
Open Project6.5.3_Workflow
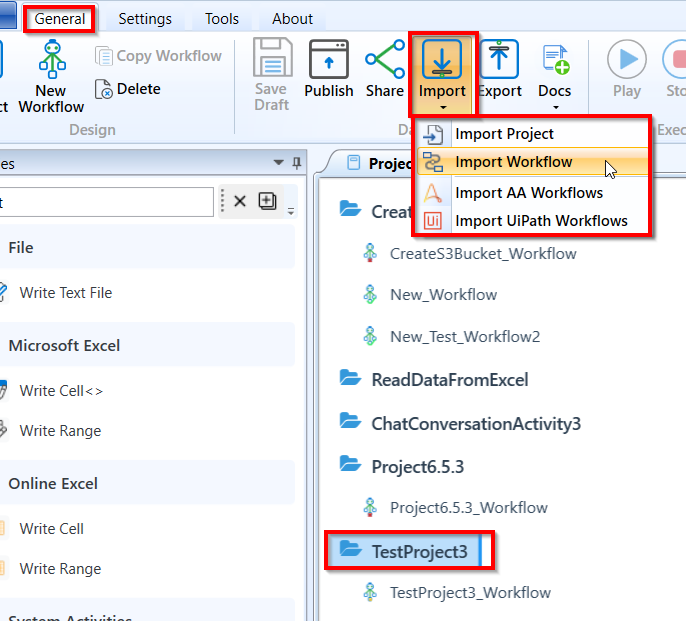pos(469,508)
